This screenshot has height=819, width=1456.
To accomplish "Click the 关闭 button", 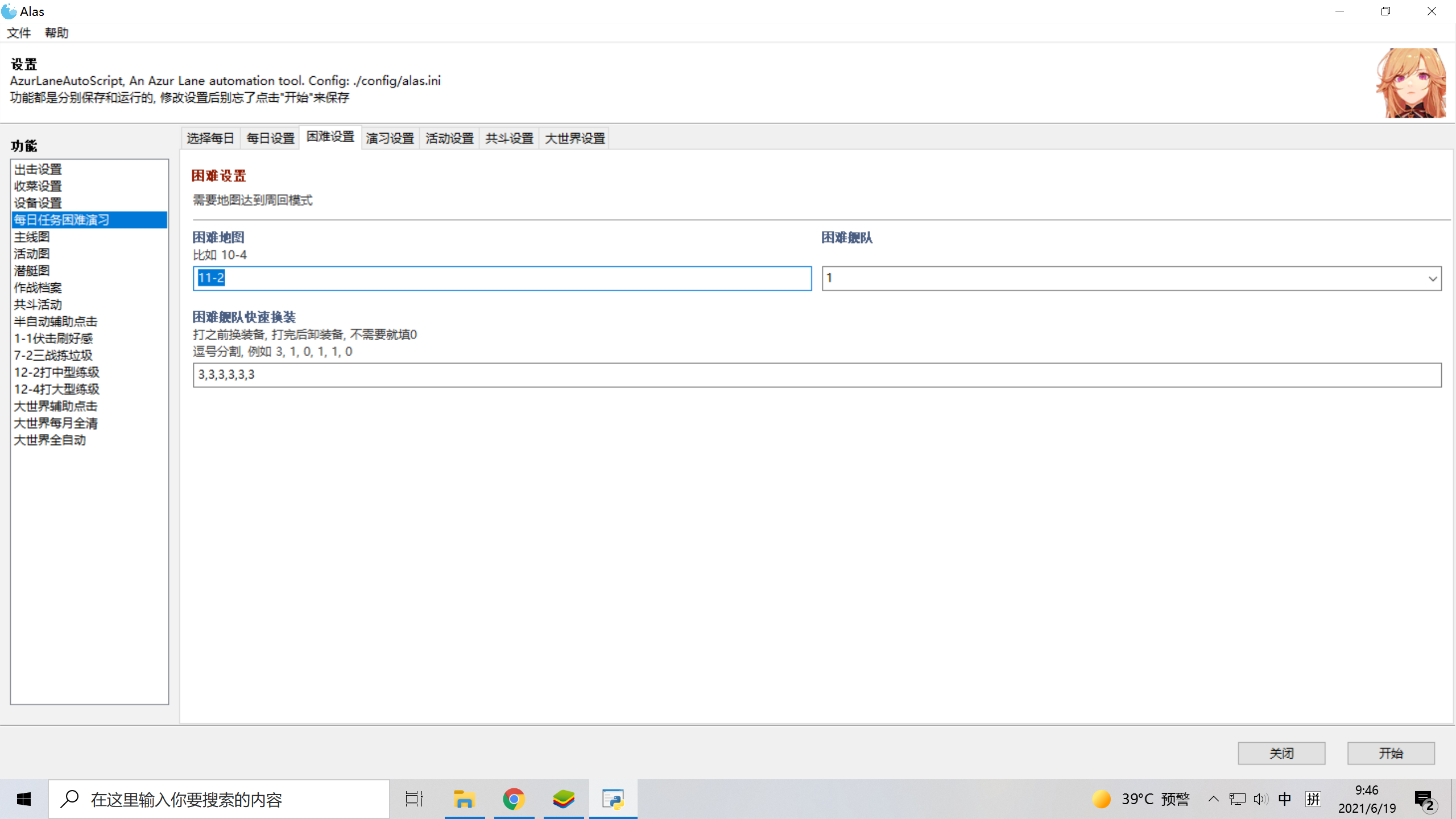I will [x=1281, y=753].
